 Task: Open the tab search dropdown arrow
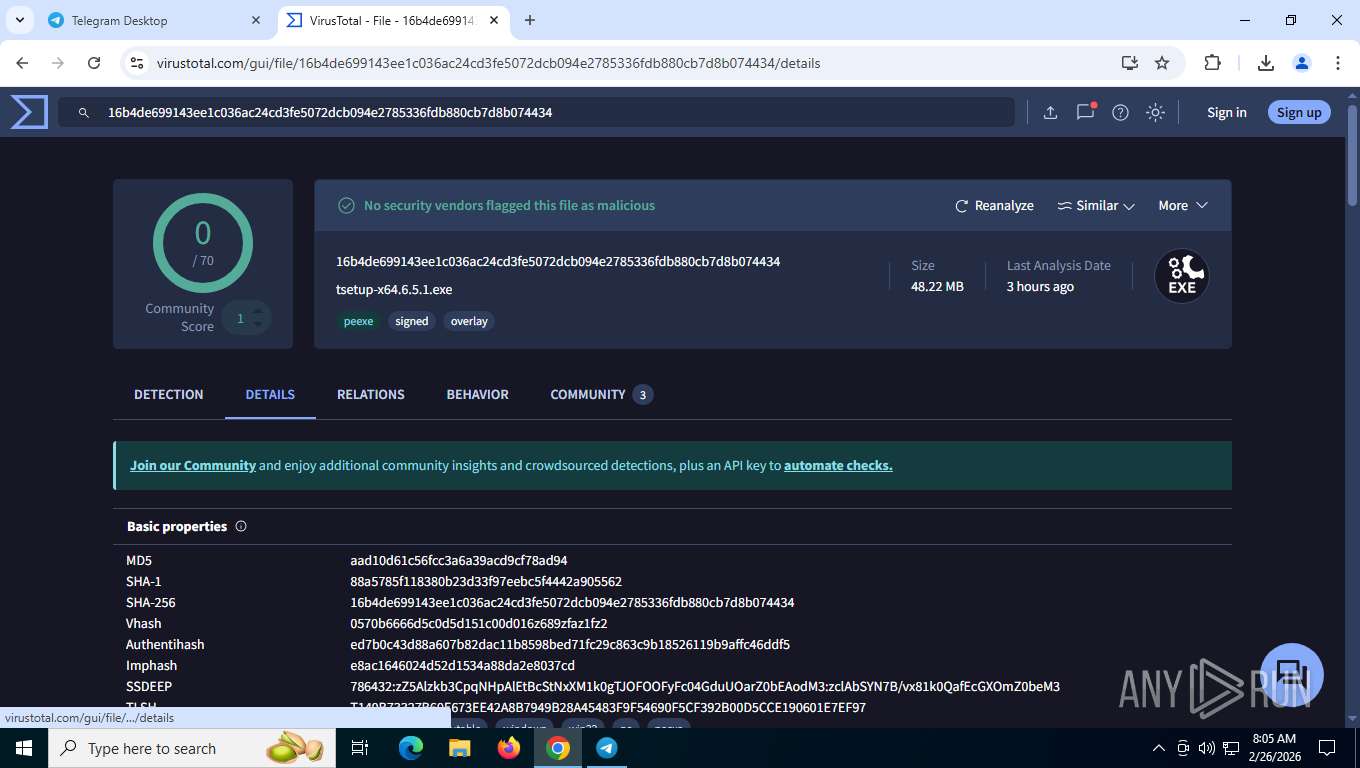point(19,20)
